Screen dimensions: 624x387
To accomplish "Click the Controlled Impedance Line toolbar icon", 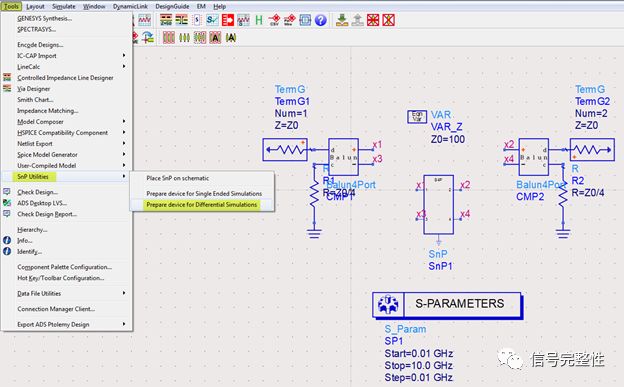I will pos(166,20).
